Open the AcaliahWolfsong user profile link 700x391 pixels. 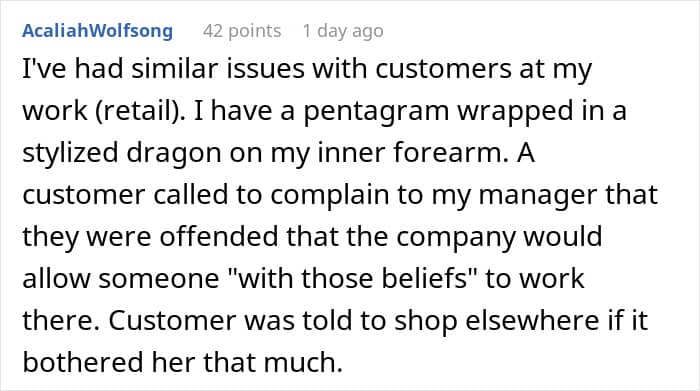97,31
